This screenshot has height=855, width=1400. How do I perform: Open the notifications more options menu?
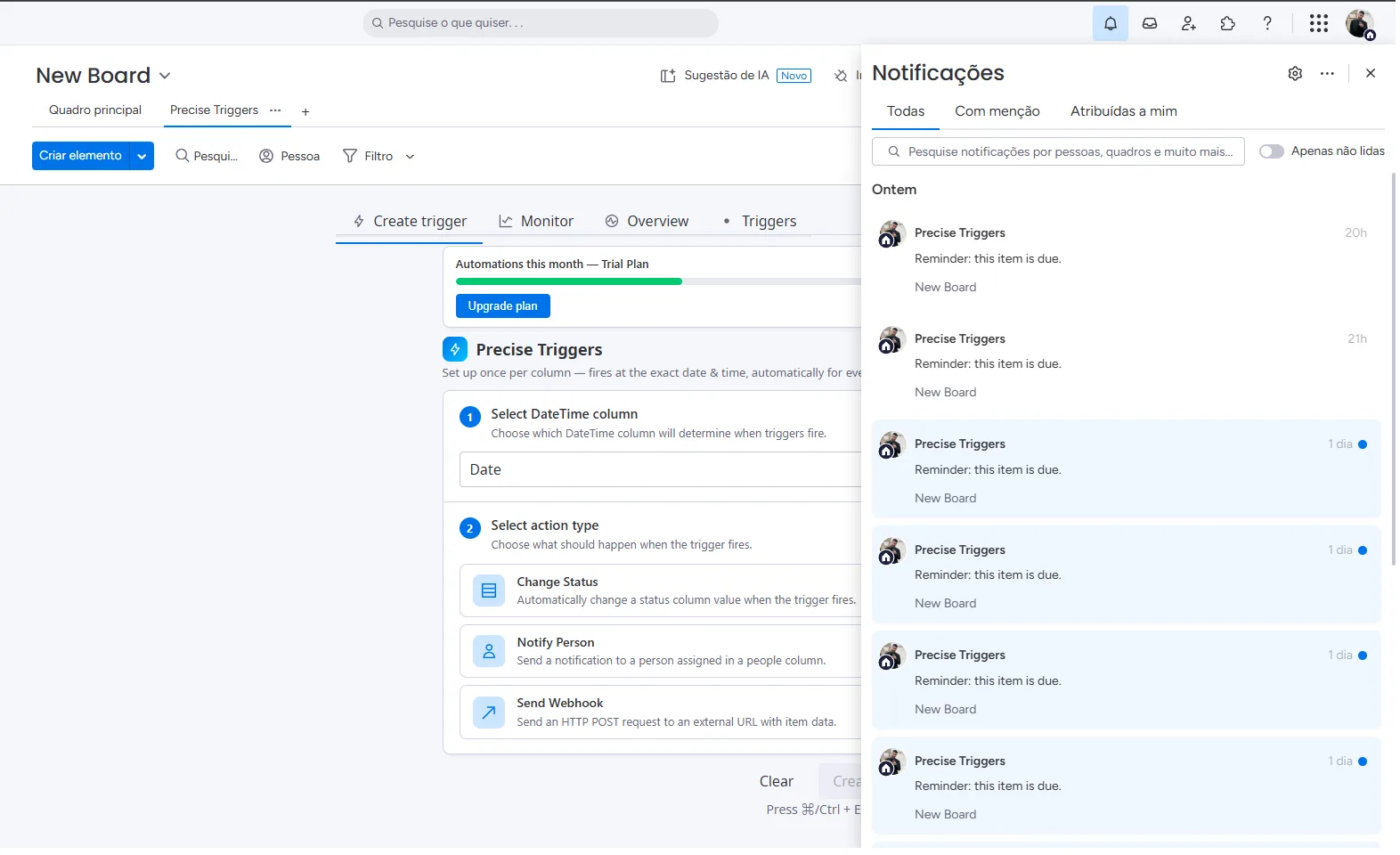click(1327, 73)
